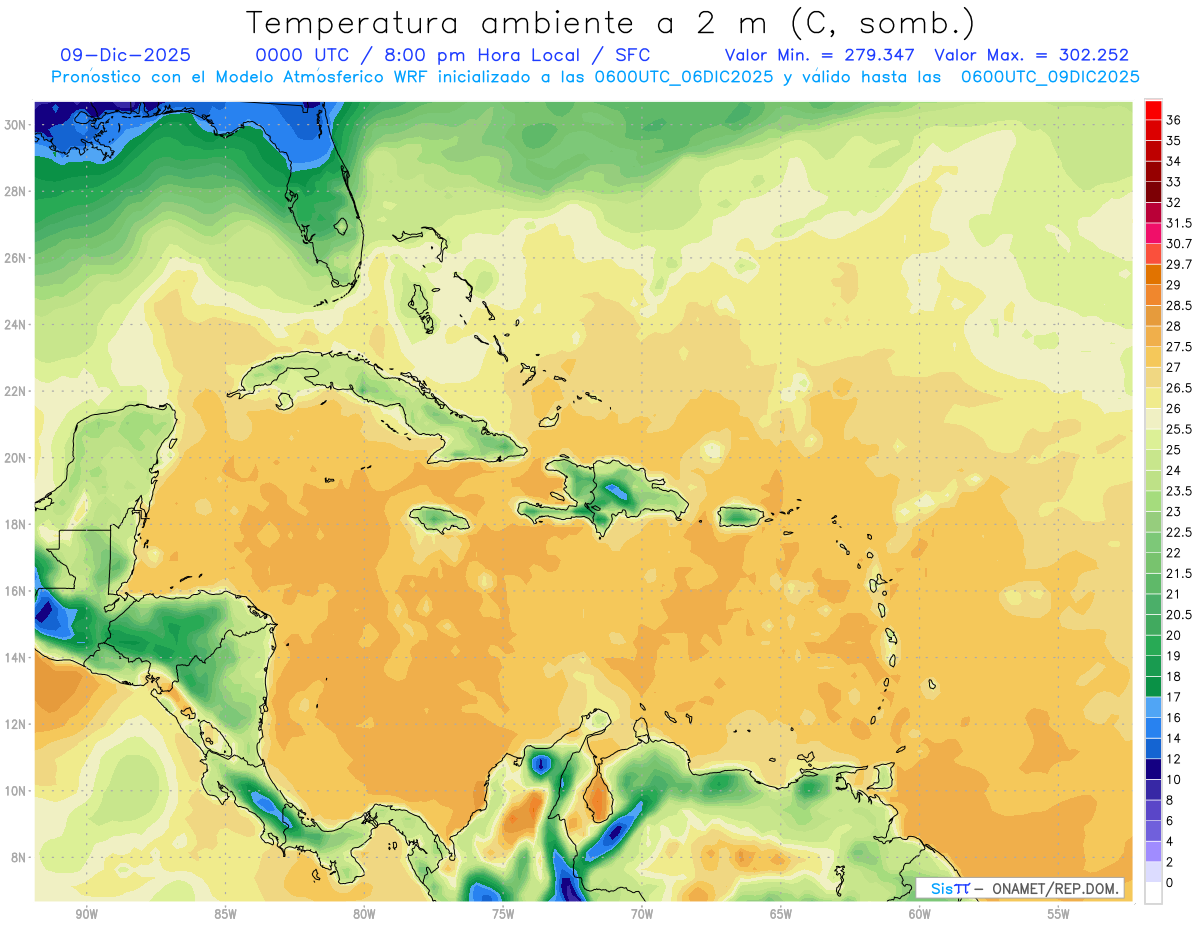
Task: Click legend value '28.5'
Action: (1179, 306)
